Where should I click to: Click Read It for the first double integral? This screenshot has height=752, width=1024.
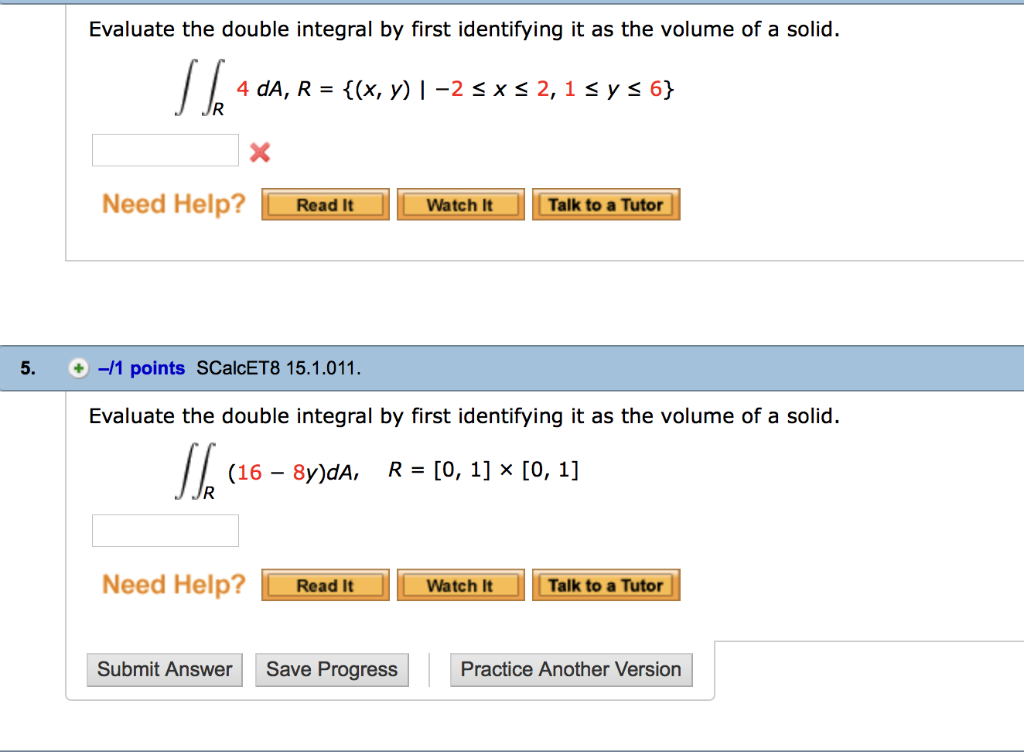324,204
